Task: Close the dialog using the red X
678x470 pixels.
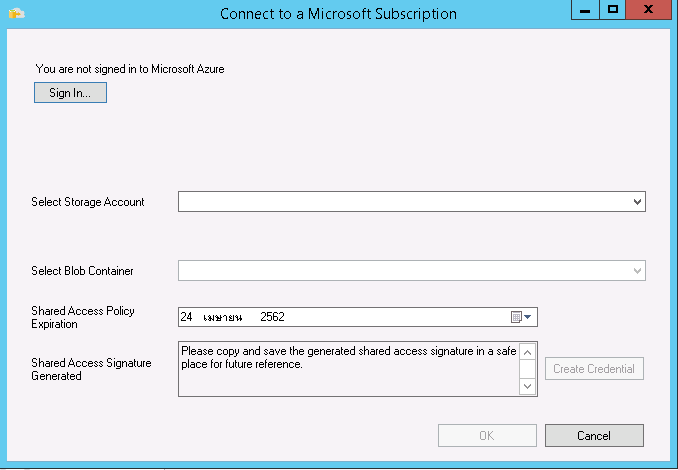Action: [650, 10]
